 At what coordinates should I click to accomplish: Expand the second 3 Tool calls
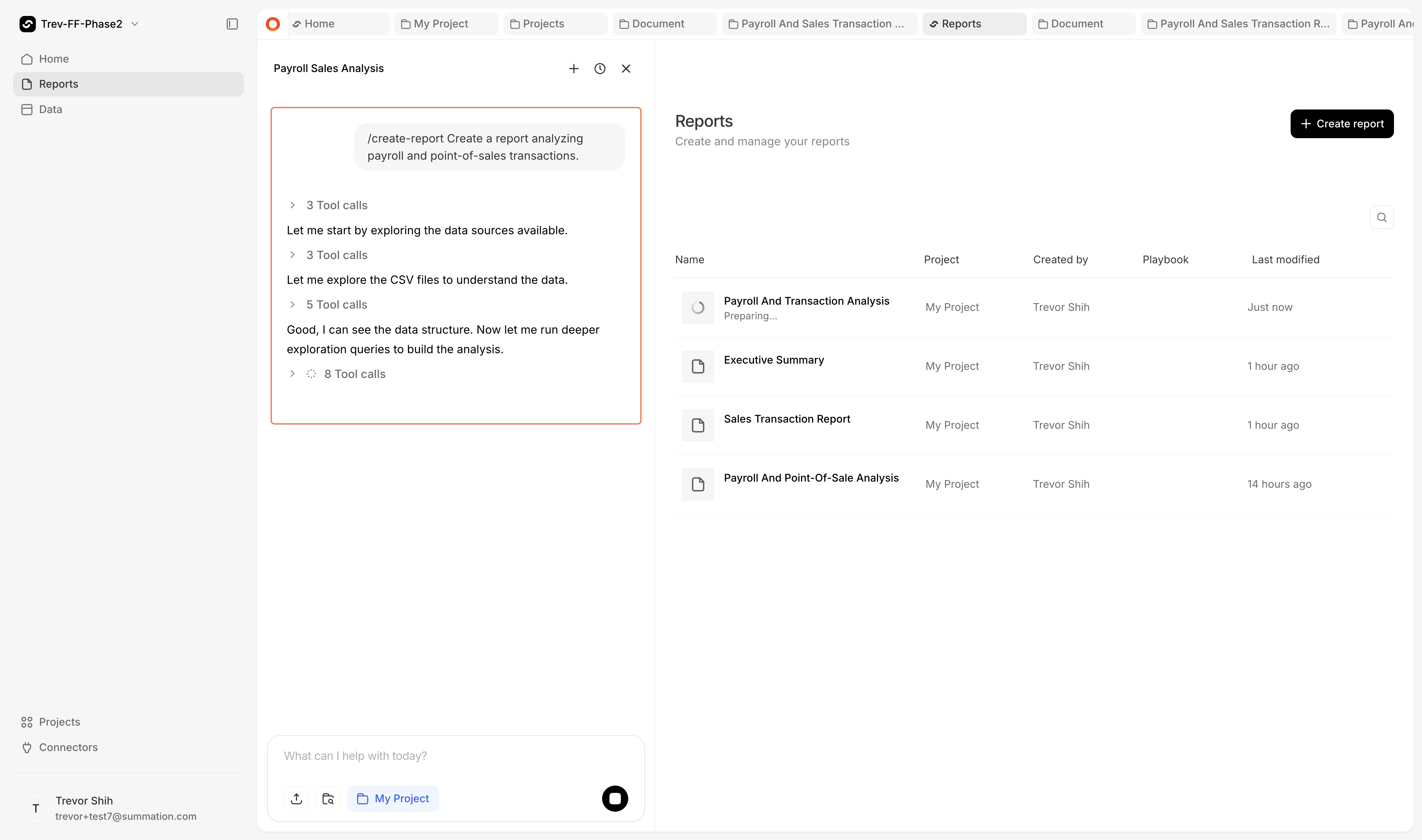point(329,255)
